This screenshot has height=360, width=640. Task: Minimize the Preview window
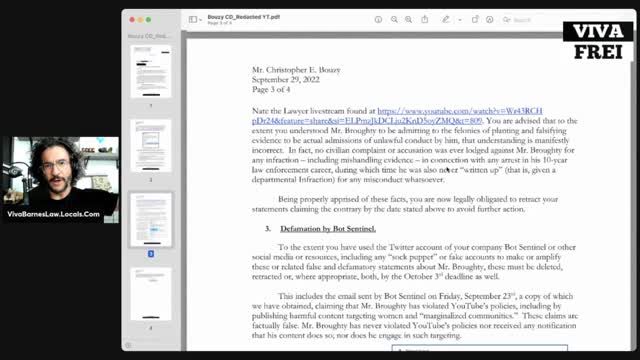click(x=140, y=20)
